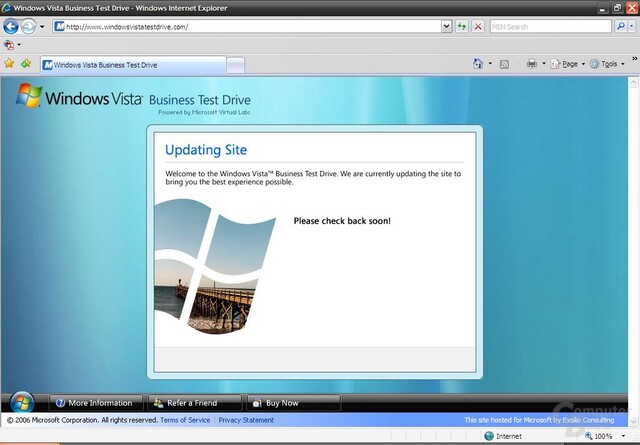This screenshot has width=640, height=445.
Task: Click the Internet zone status indicator
Action: 503,436
